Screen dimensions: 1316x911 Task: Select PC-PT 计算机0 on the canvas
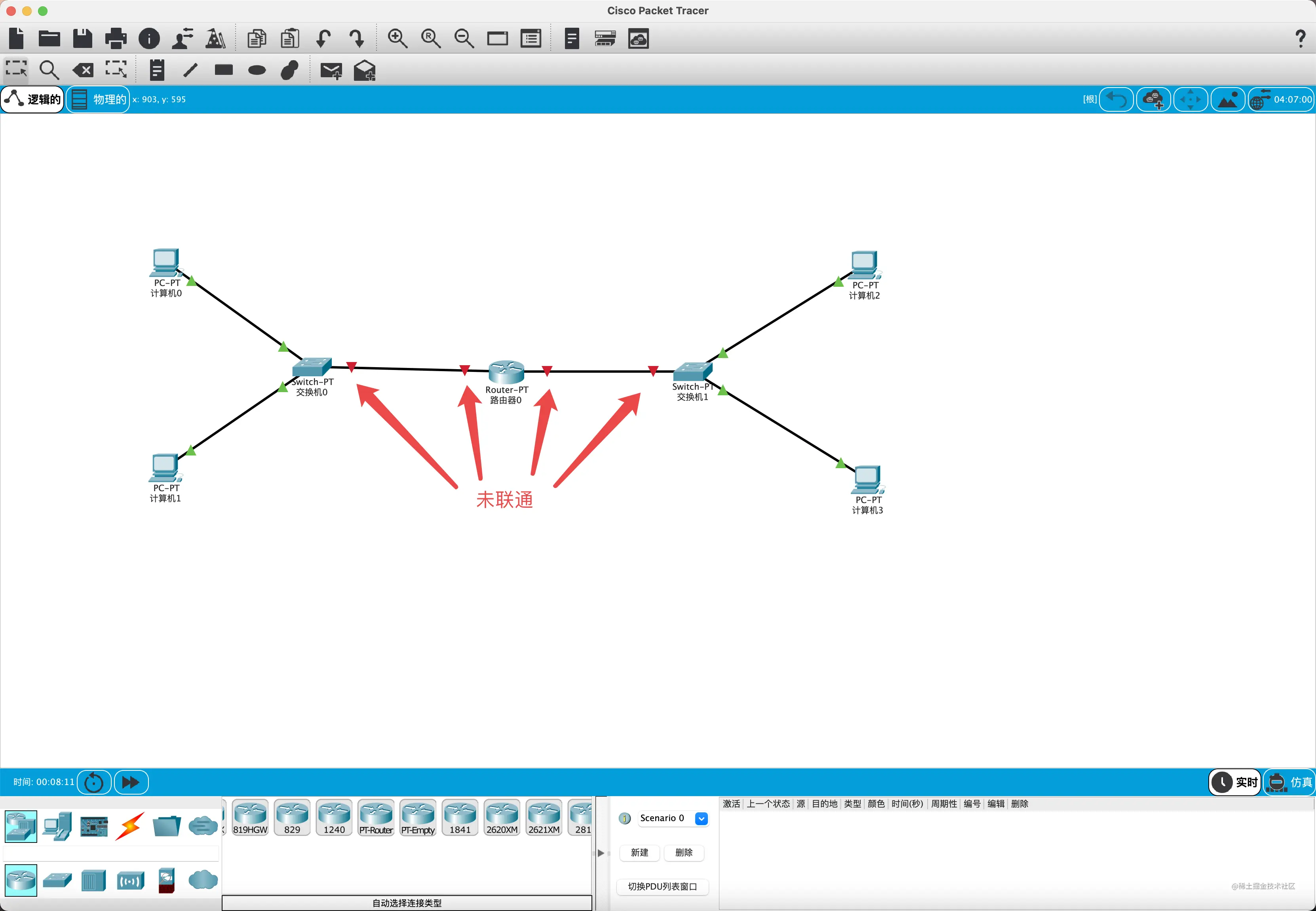tap(166, 263)
